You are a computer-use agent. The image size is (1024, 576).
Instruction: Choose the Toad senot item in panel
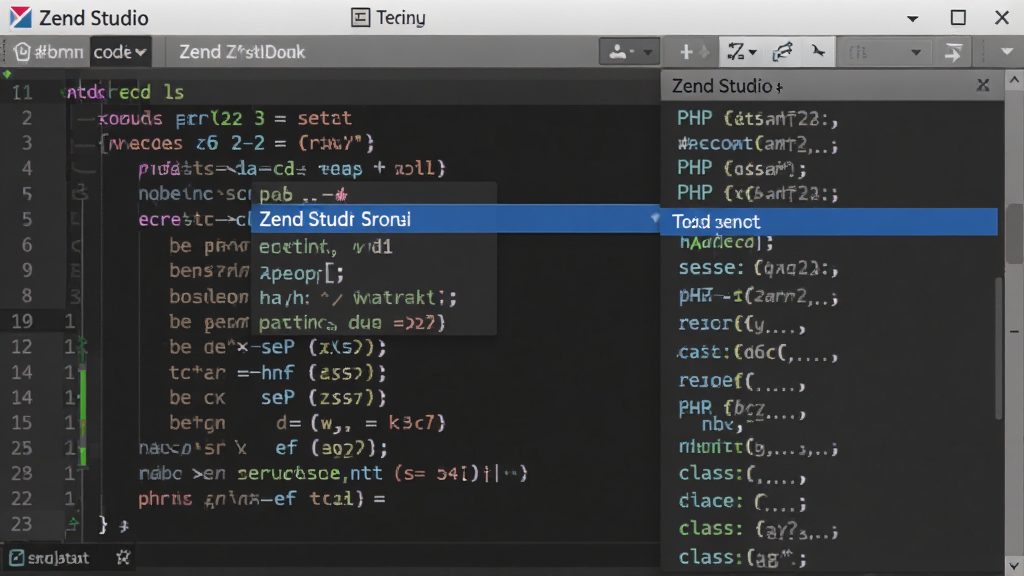(829, 222)
